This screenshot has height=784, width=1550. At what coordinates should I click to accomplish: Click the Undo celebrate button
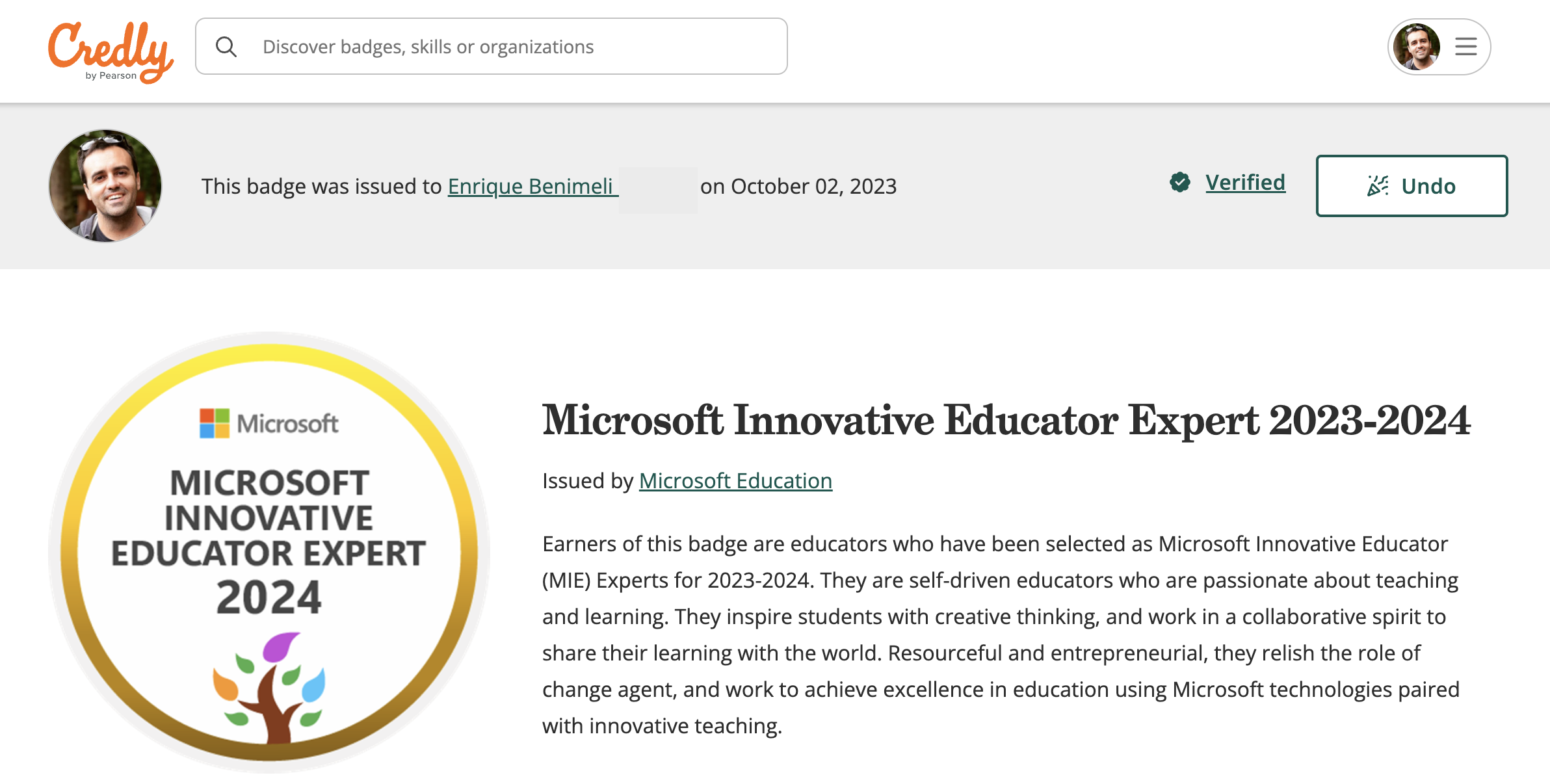[1412, 186]
